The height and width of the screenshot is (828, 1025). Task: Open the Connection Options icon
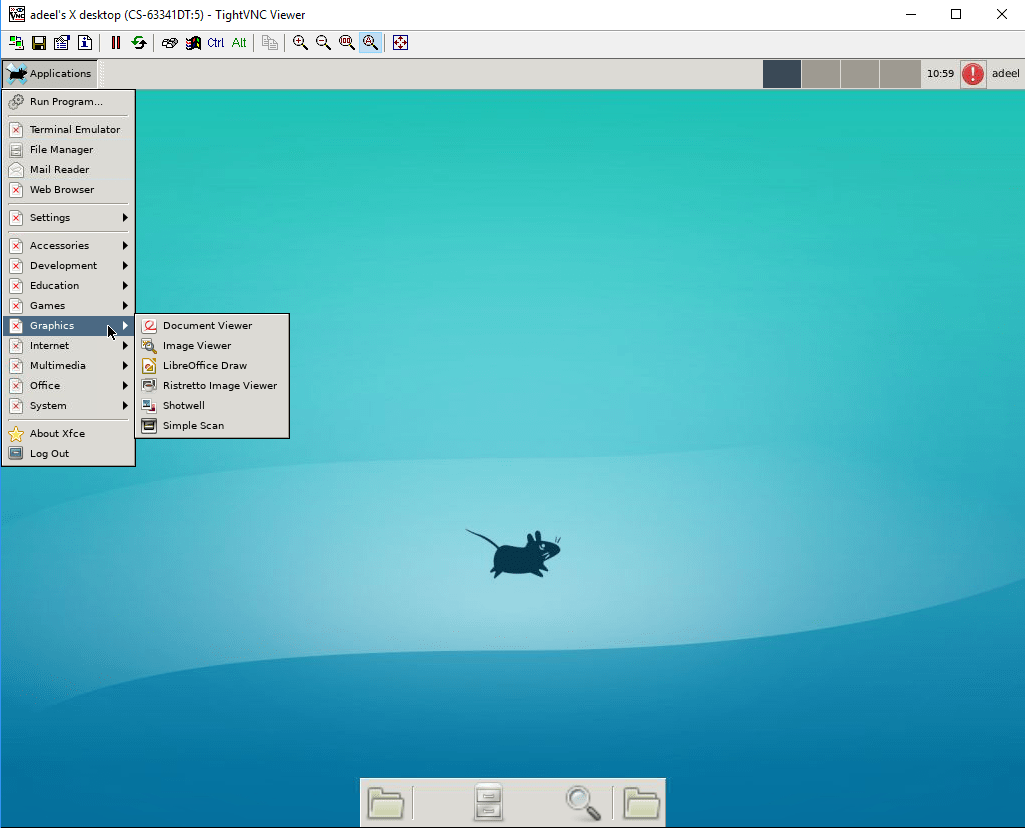click(x=61, y=43)
